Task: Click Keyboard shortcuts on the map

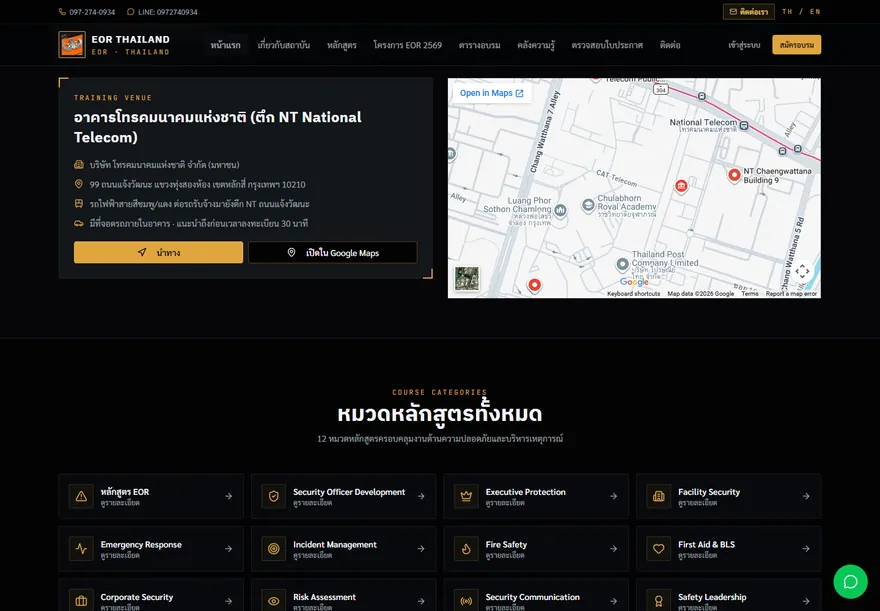Action: (x=634, y=293)
